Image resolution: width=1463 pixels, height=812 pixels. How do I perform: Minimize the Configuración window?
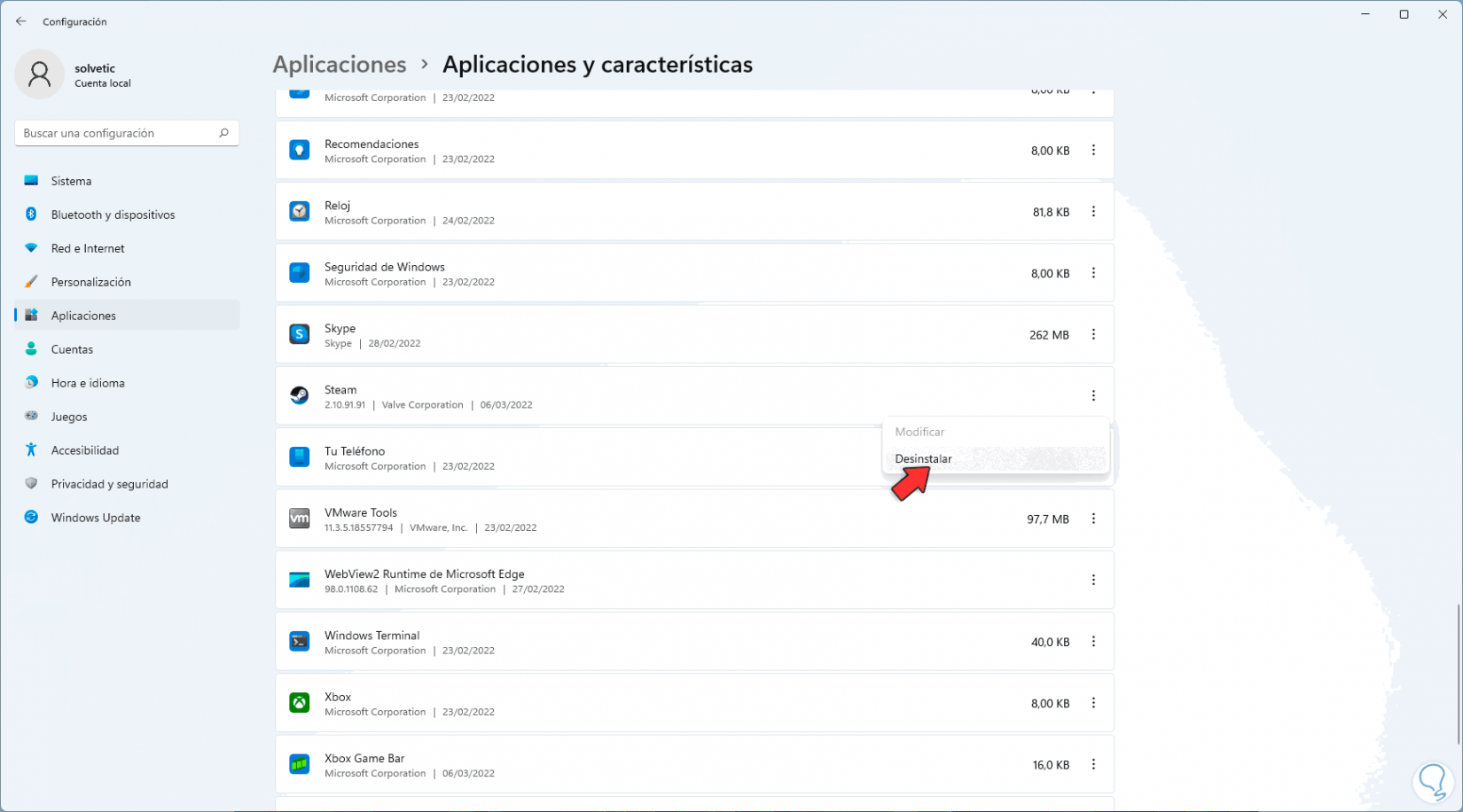tap(1365, 14)
